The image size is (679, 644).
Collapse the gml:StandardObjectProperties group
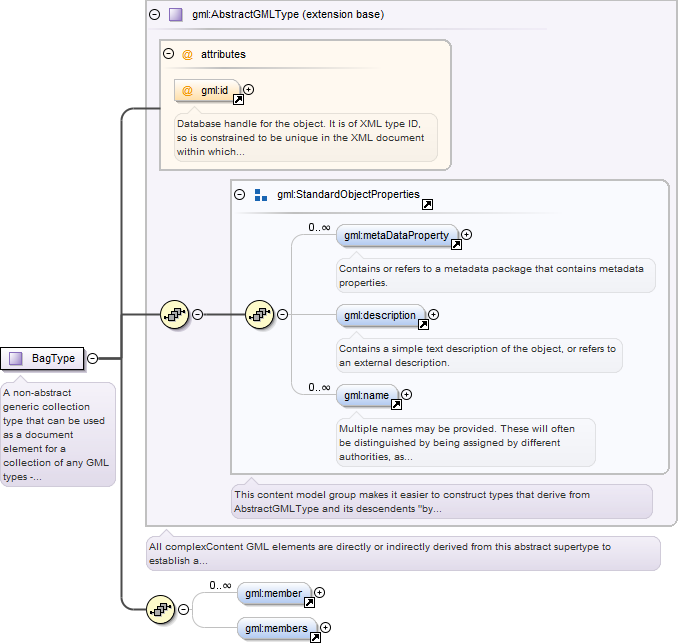tap(239, 194)
